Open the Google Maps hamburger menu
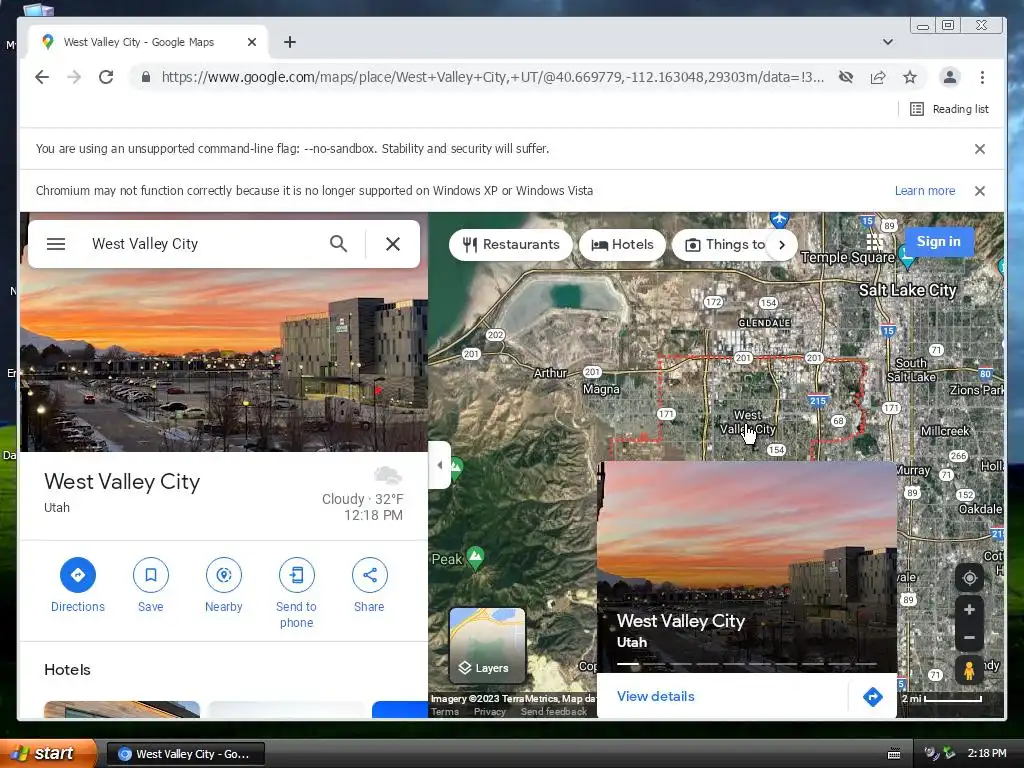This screenshot has height=768, width=1024. tap(56, 244)
